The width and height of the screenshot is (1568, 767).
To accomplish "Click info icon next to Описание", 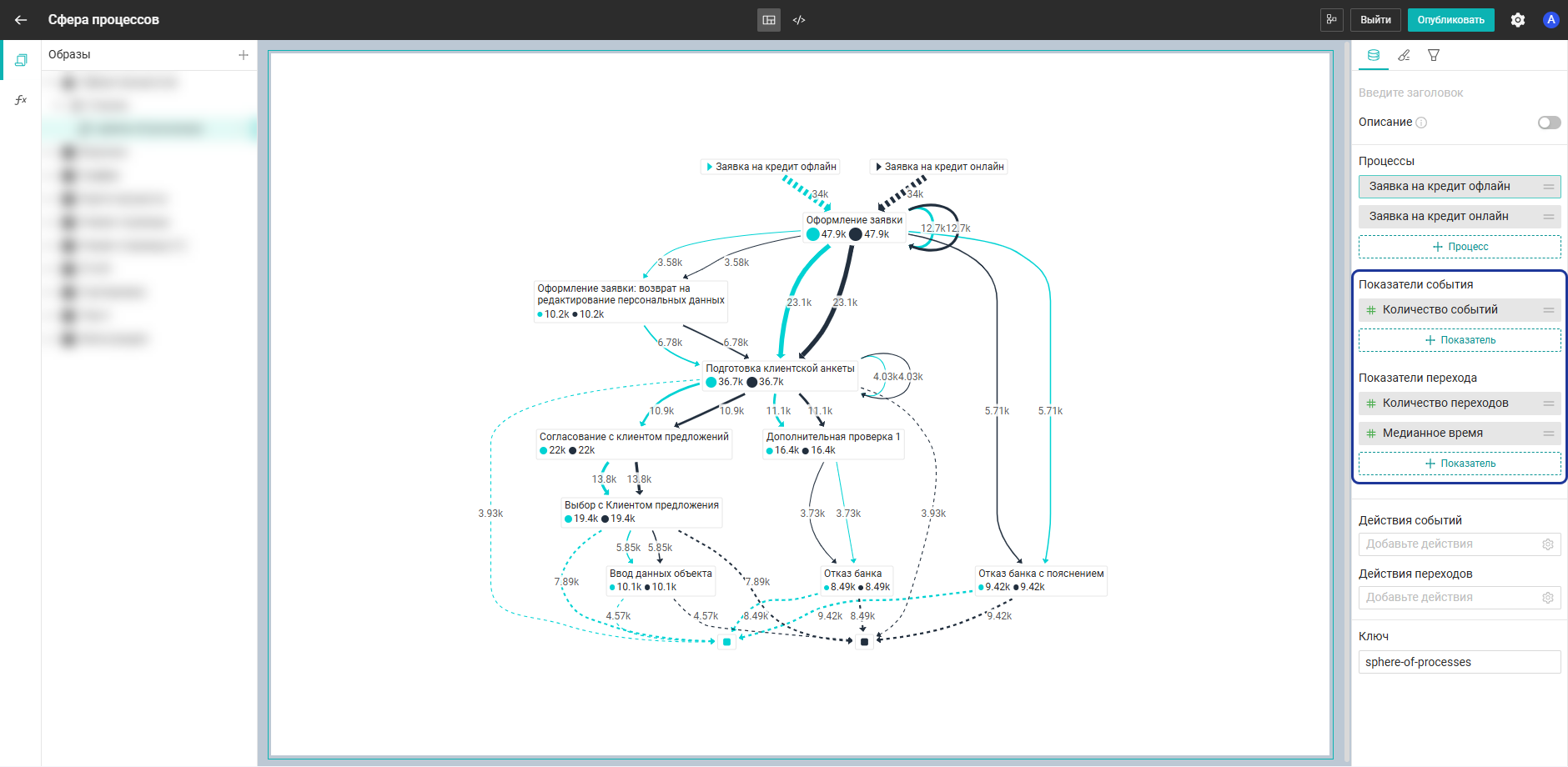I will pyautogui.click(x=1421, y=123).
